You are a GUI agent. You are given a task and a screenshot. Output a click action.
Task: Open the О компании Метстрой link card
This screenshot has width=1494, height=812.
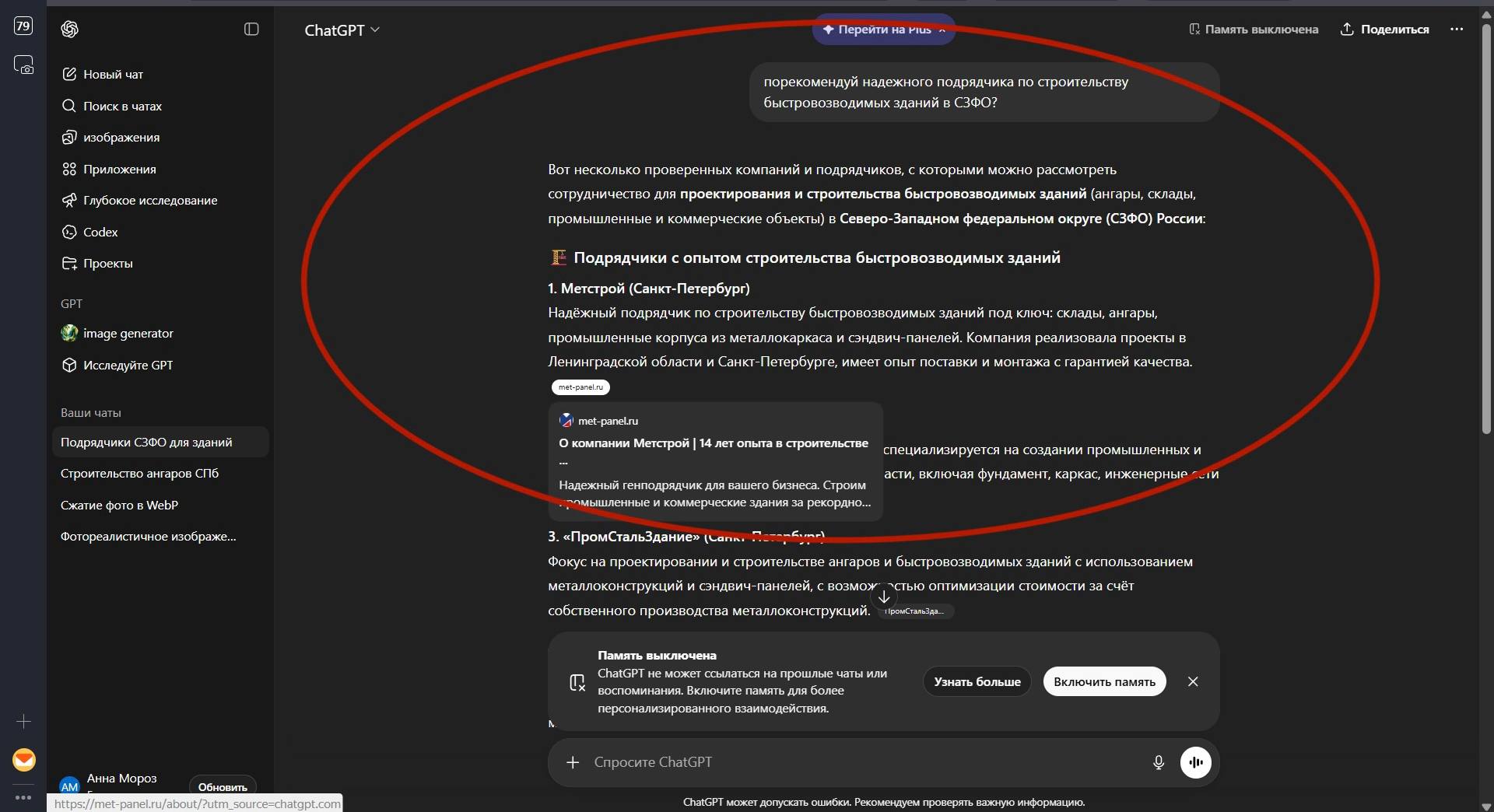(x=715, y=461)
